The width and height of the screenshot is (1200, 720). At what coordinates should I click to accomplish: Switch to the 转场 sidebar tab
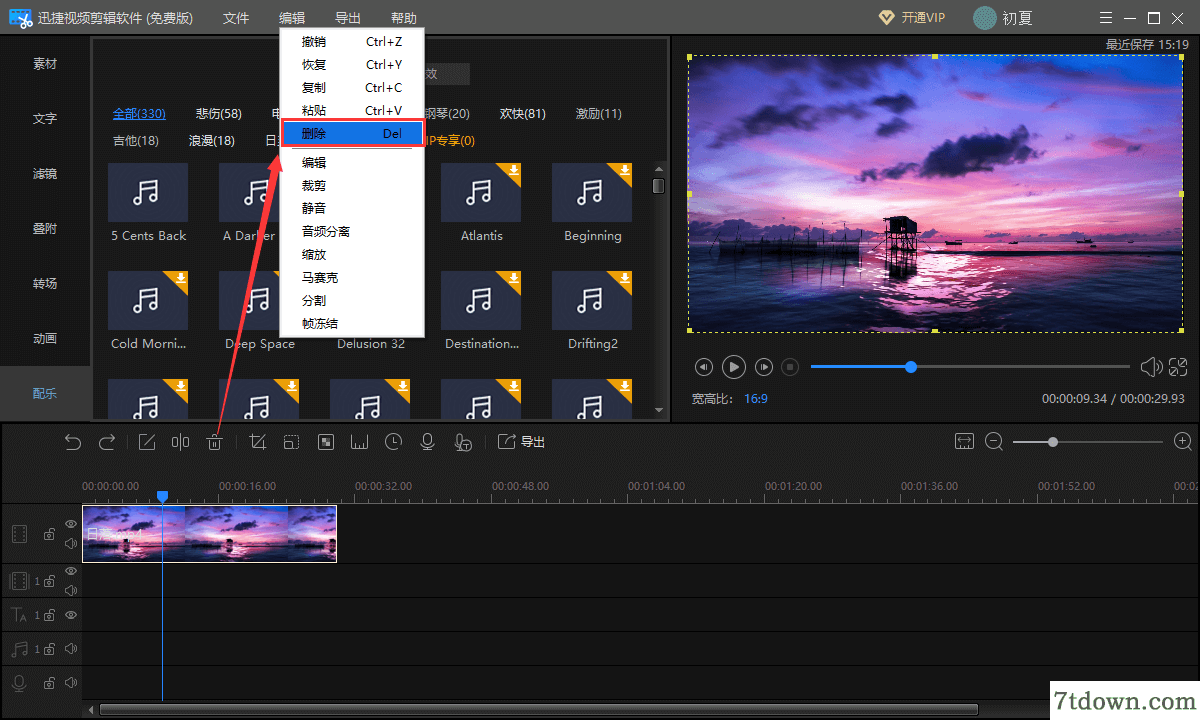(45, 283)
